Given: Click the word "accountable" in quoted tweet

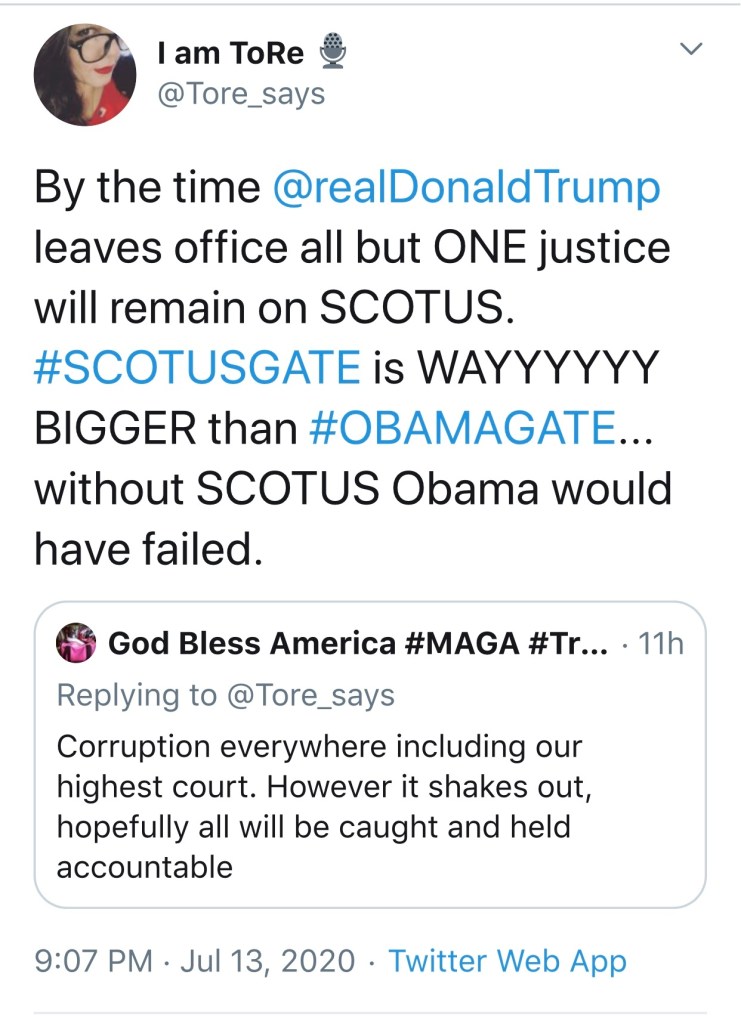Looking at the screenshot, I should click(x=144, y=866).
